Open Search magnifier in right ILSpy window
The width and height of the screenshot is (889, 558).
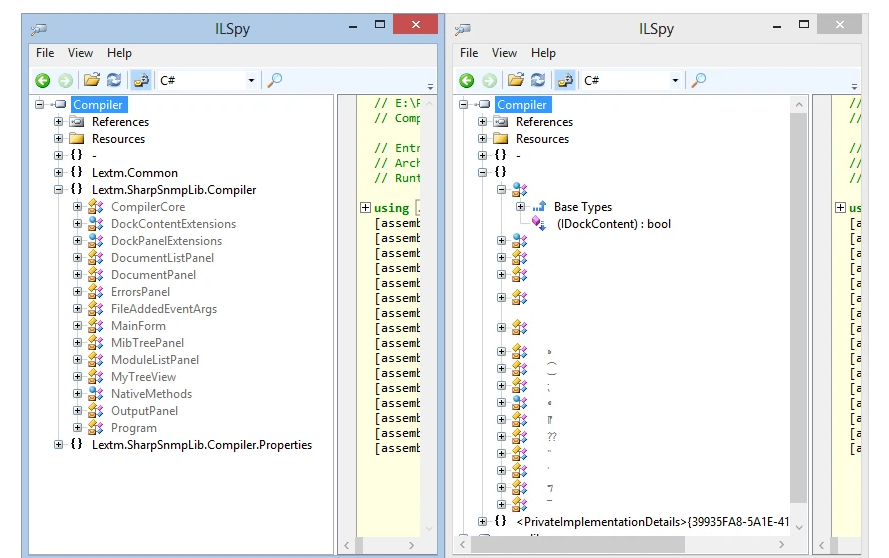pyautogui.click(x=698, y=80)
